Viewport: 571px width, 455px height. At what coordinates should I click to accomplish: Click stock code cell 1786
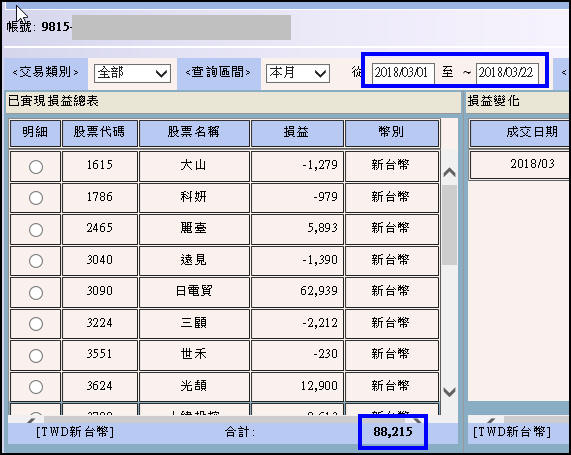(x=100, y=198)
